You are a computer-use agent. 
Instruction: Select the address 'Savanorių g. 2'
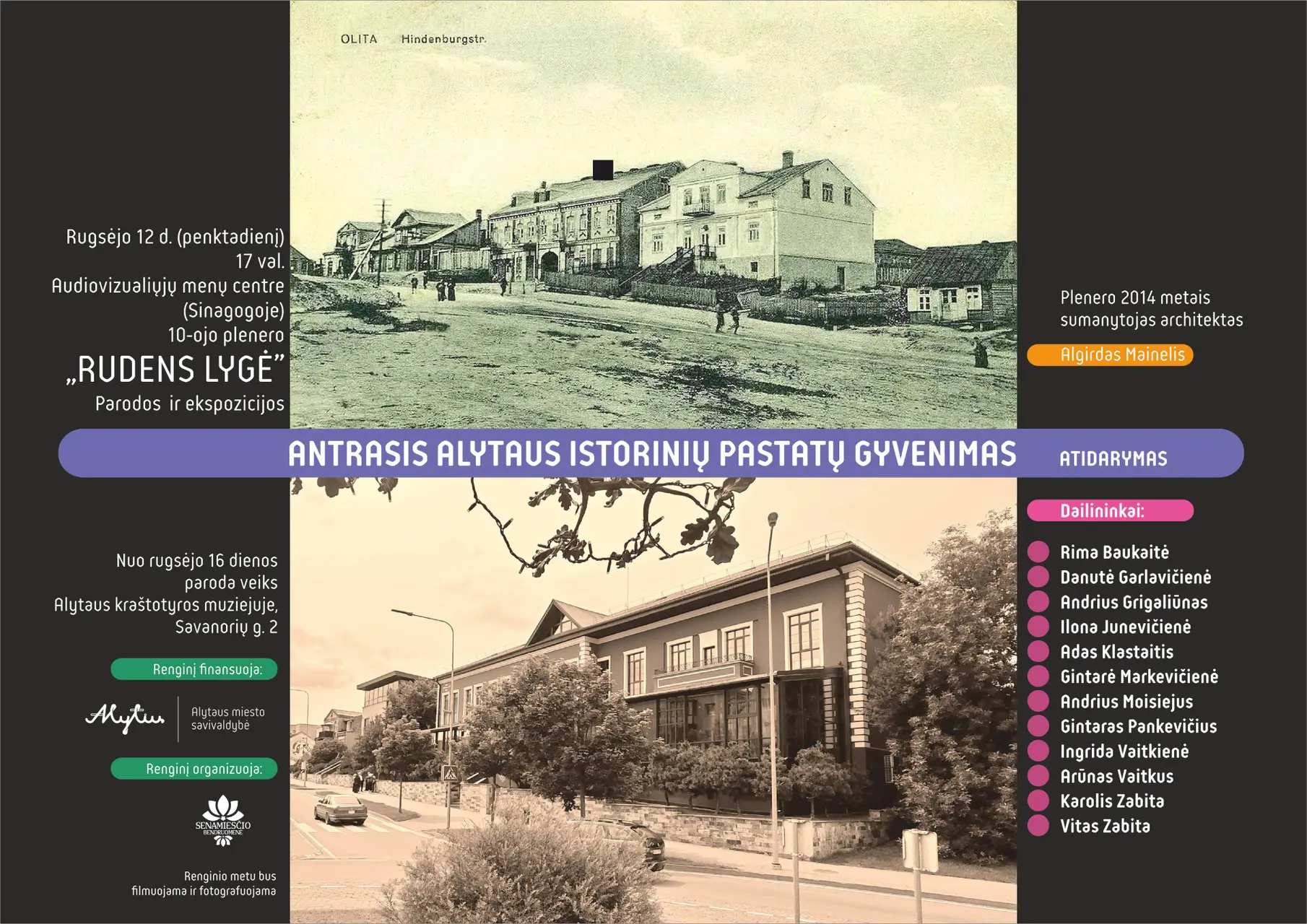[227, 627]
